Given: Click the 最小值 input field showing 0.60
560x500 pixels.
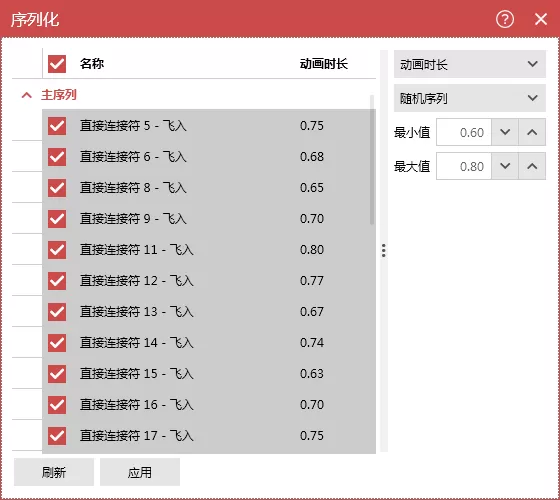Looking at the screenshot, I should 464,132.
